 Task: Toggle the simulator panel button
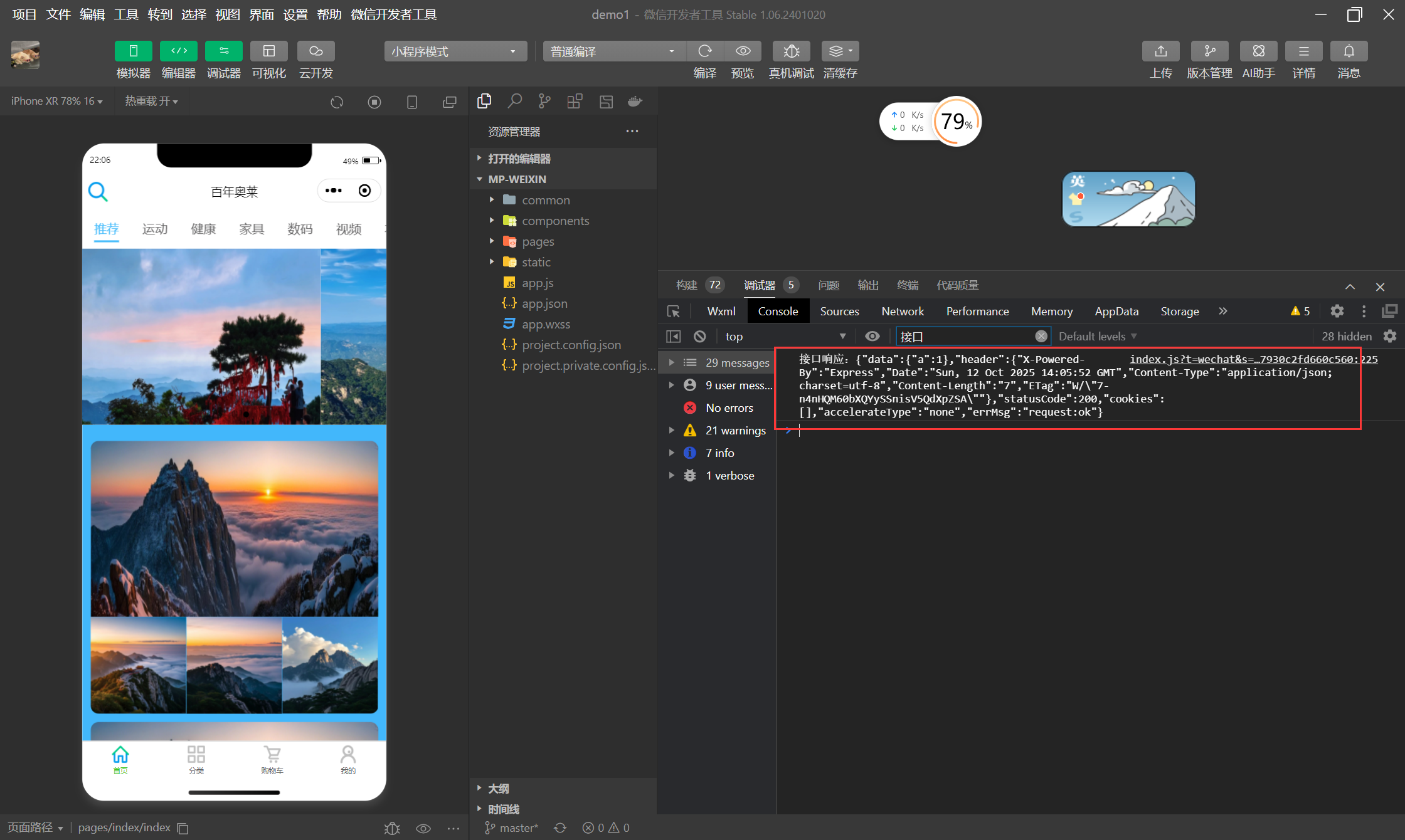coord(133,51)
